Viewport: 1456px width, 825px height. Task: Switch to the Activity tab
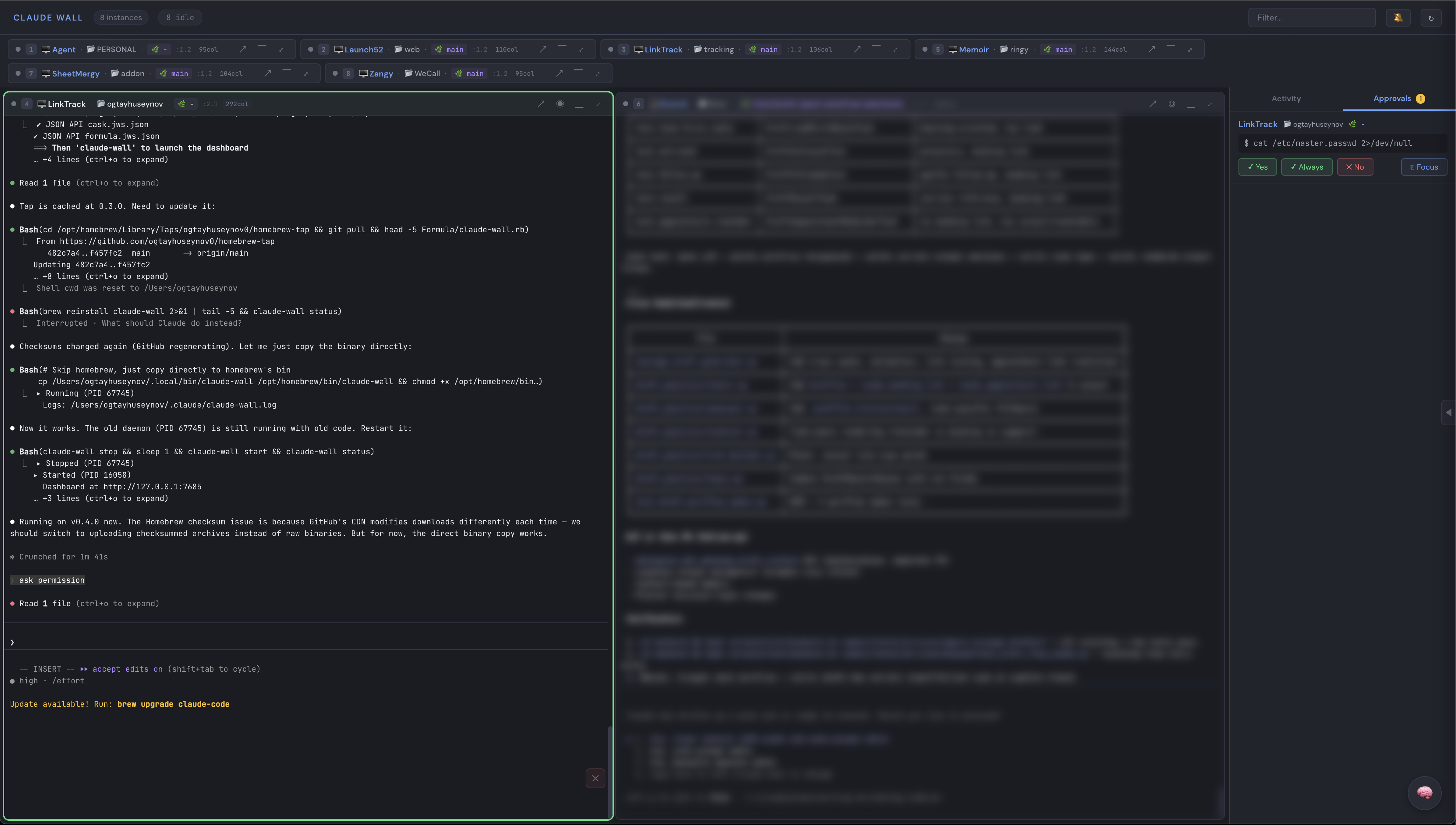click(x=1286, y=98)
